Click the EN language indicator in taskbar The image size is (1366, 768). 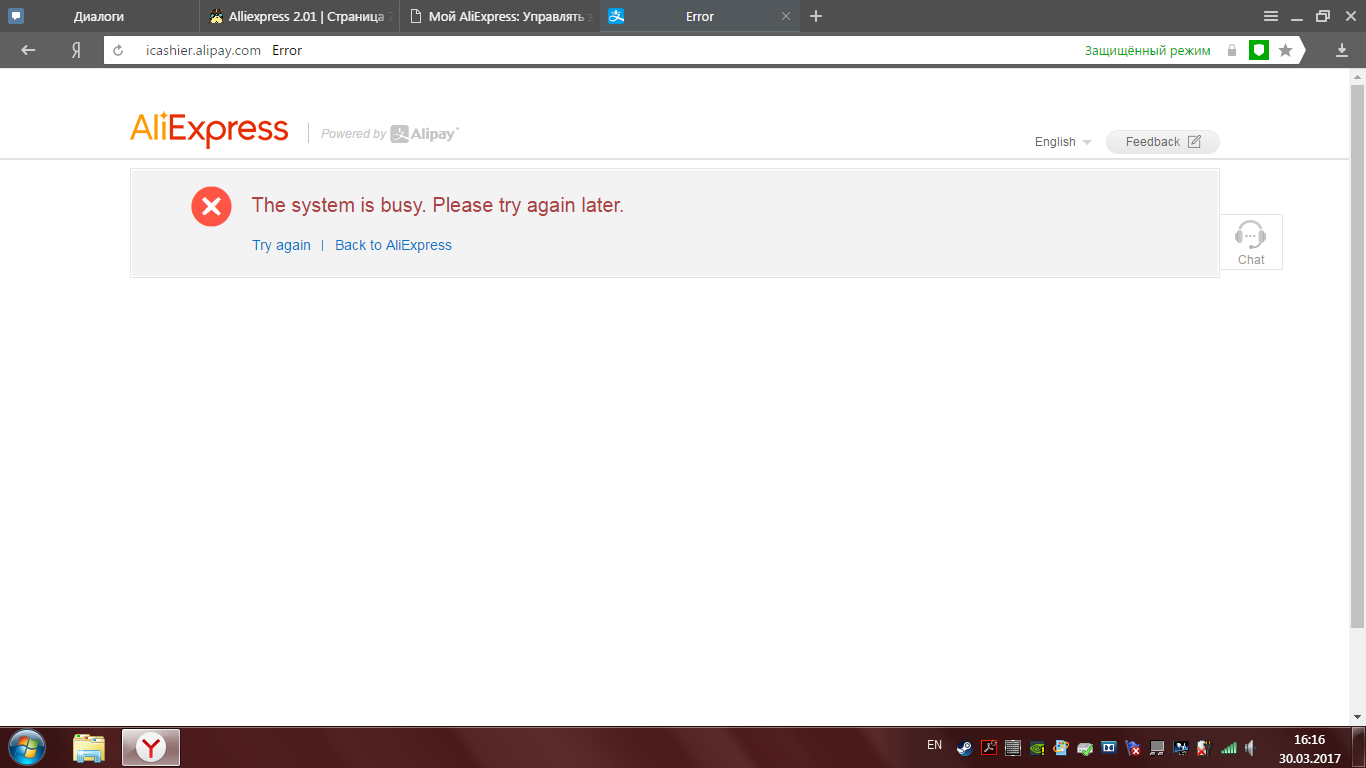click(935, 745)
